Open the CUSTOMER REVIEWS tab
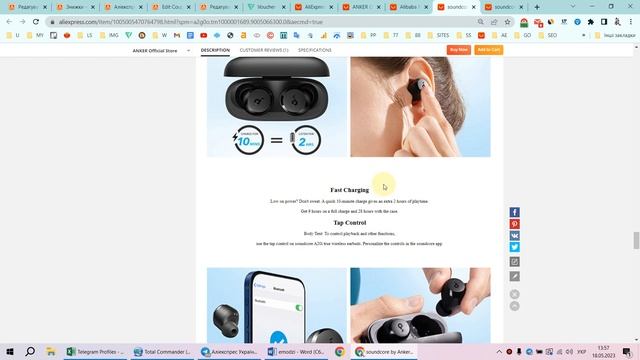 click(x=264, y=50)
